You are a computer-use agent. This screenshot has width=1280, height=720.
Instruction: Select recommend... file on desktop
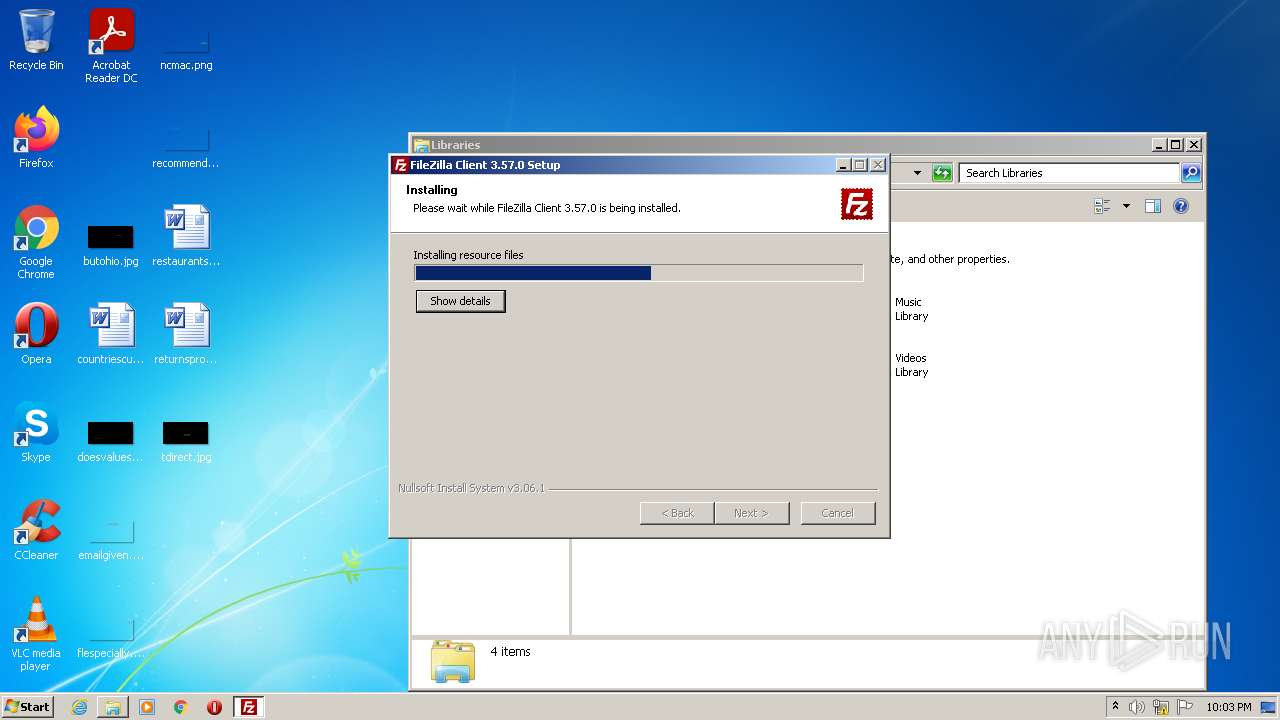click(186, 148)
